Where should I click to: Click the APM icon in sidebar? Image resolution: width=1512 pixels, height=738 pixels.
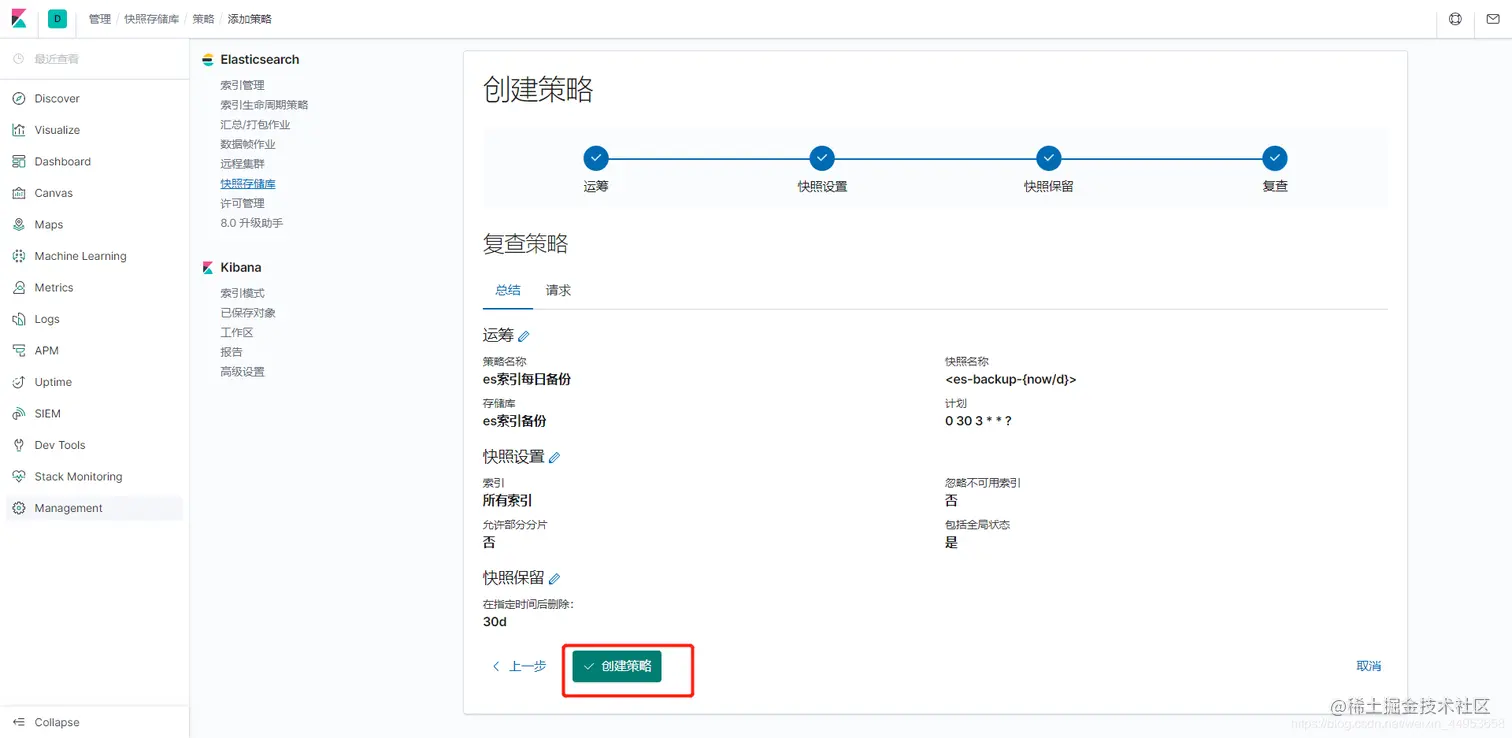(18, 351)
